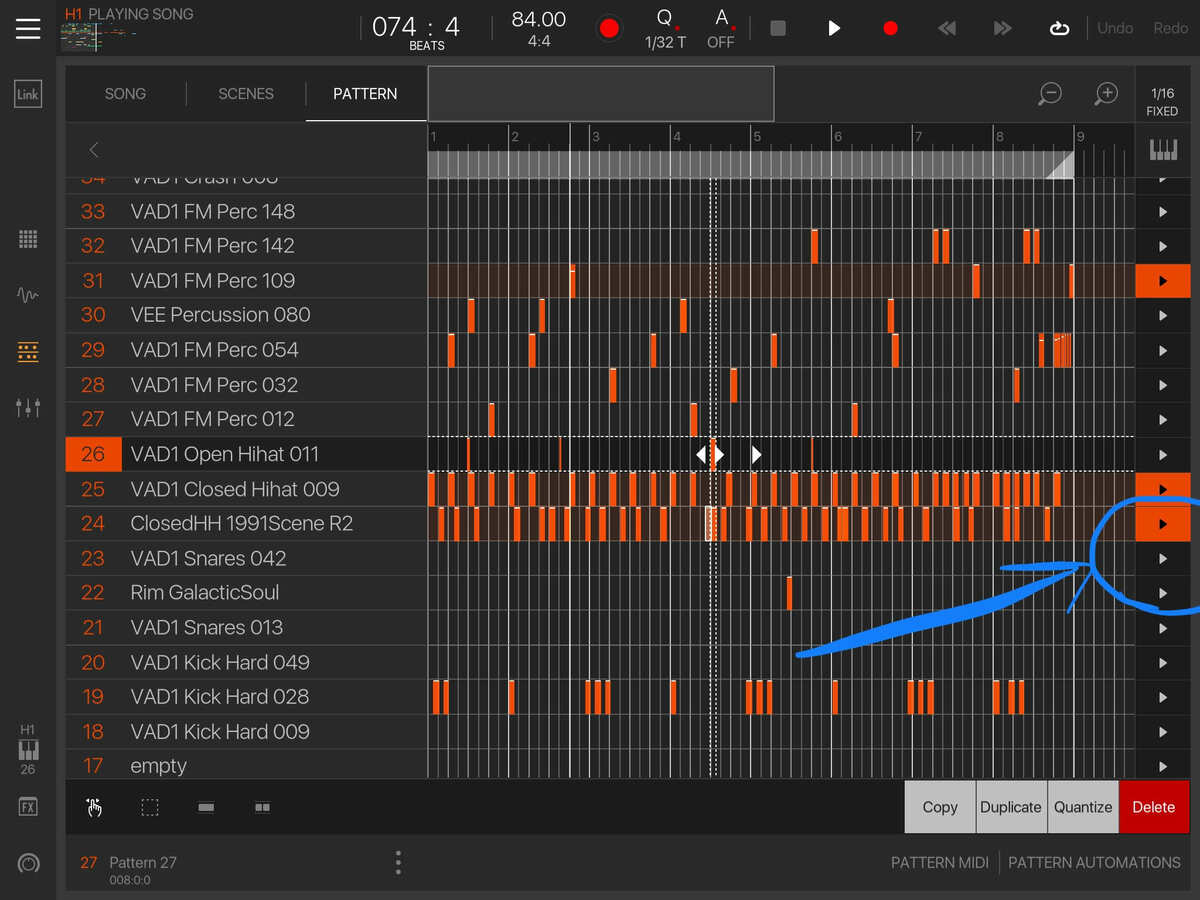Screen dimensions: 1200x900
Task: Select the split double-block tool in bottom toolbar
Action: pyautogui.click(x=262, y=807)
